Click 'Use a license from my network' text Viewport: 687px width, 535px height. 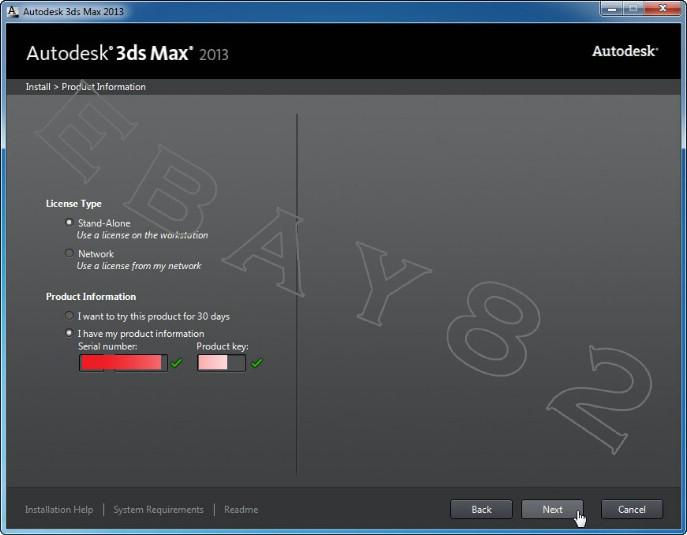(139, 266)
